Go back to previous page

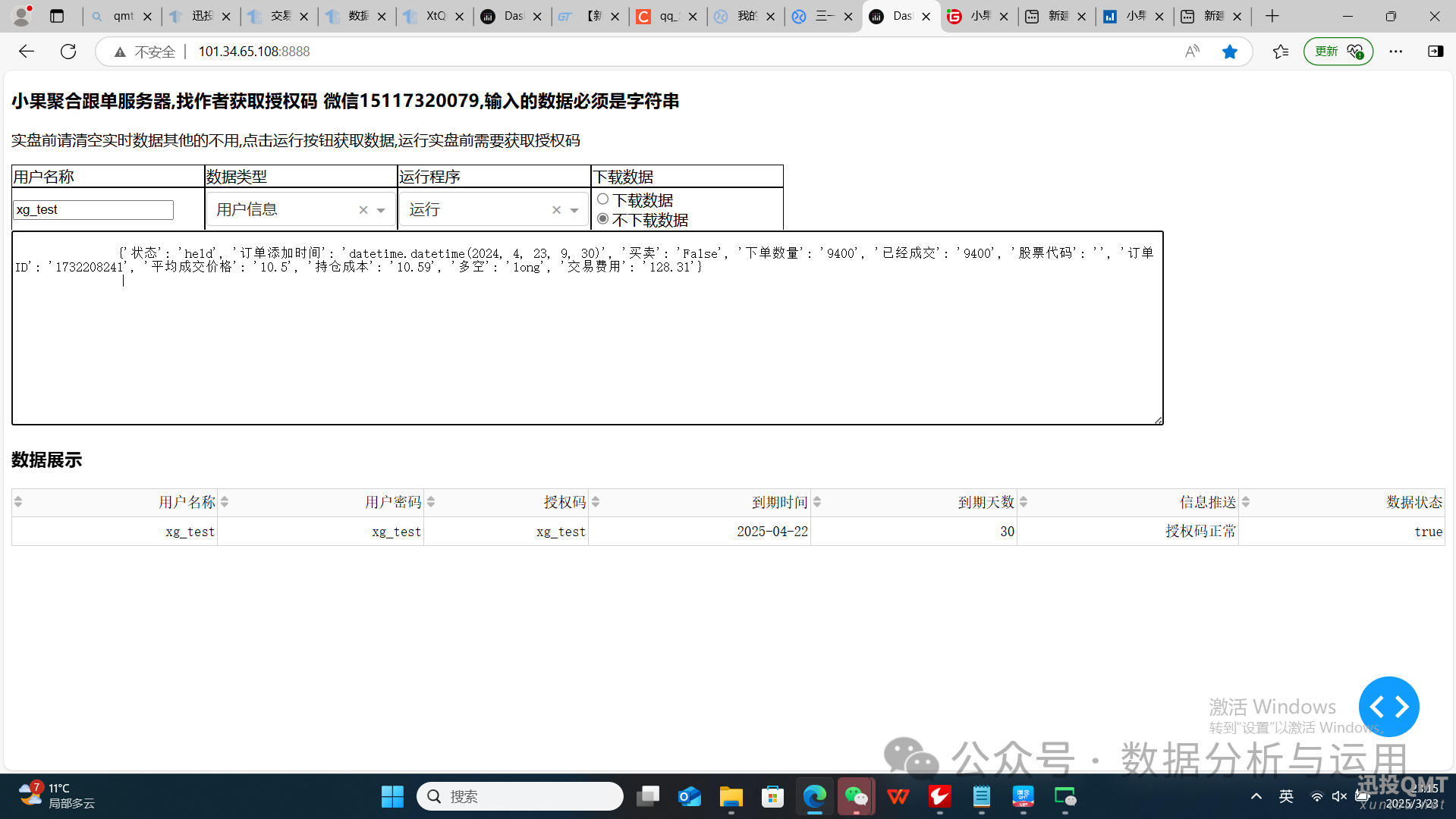coord(27,51)
